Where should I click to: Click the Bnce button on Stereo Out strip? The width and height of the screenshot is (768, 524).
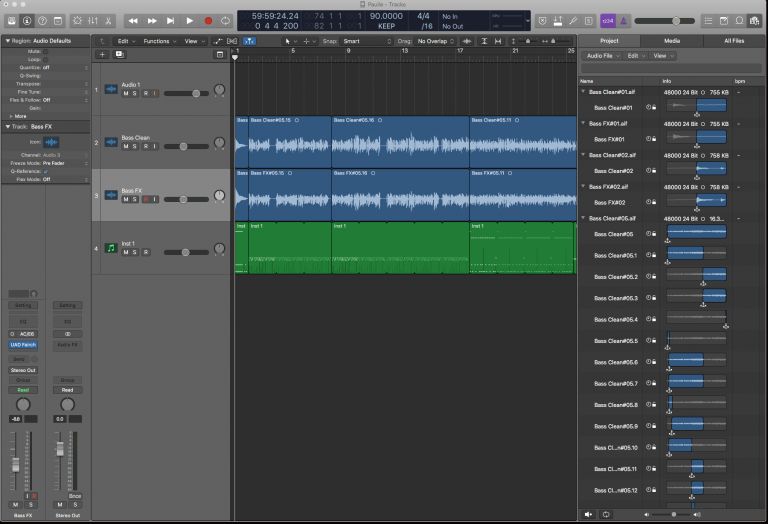tap(74, 496)
